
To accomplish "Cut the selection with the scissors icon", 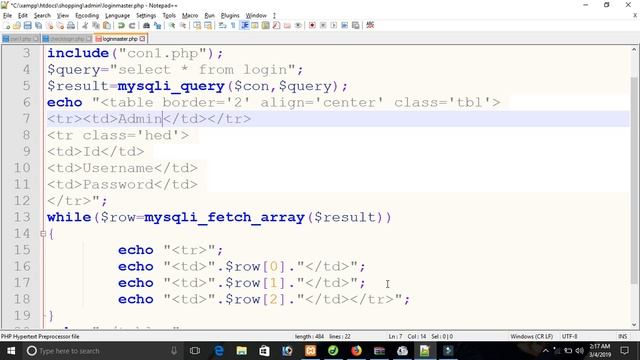I will pyautogui.click(x=85, y=25).
